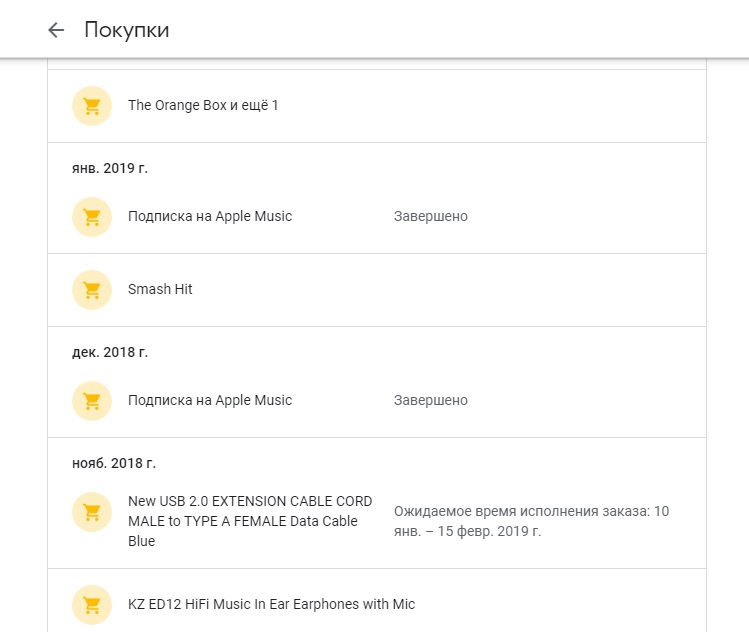Click the дек. 2018 г. section header
The image size is (749, 632).
pos(110,352)
